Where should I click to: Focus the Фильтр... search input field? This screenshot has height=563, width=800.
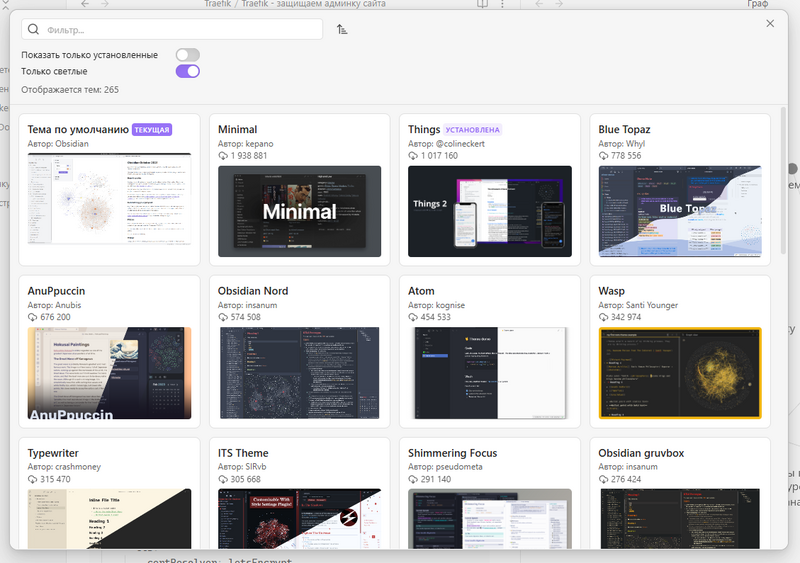[x=172, y=29]
